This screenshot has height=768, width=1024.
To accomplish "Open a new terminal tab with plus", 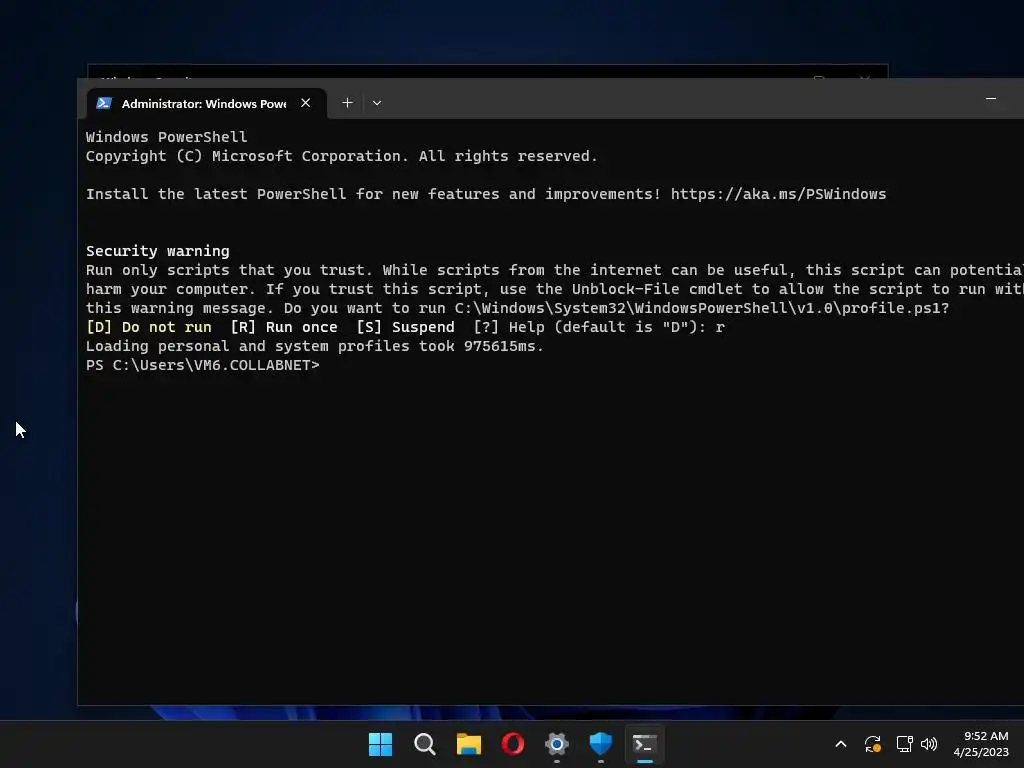I will (x=347, y=103).
